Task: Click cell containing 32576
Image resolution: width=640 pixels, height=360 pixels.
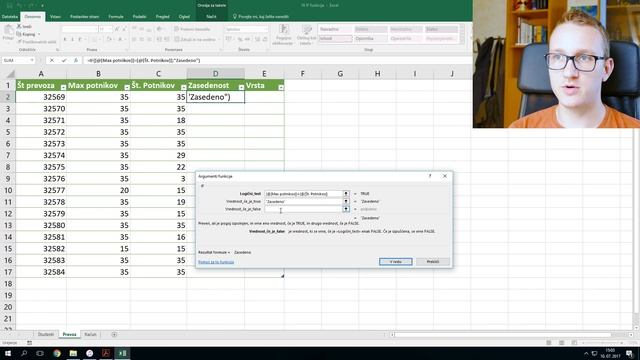Action: [41, 179]
